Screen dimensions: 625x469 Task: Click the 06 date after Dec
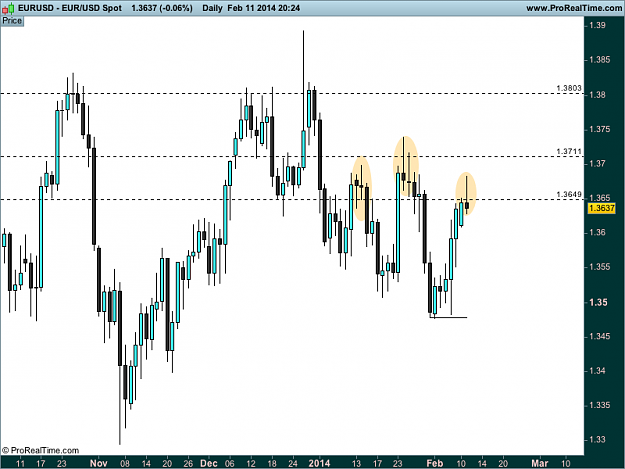(230, 463)
